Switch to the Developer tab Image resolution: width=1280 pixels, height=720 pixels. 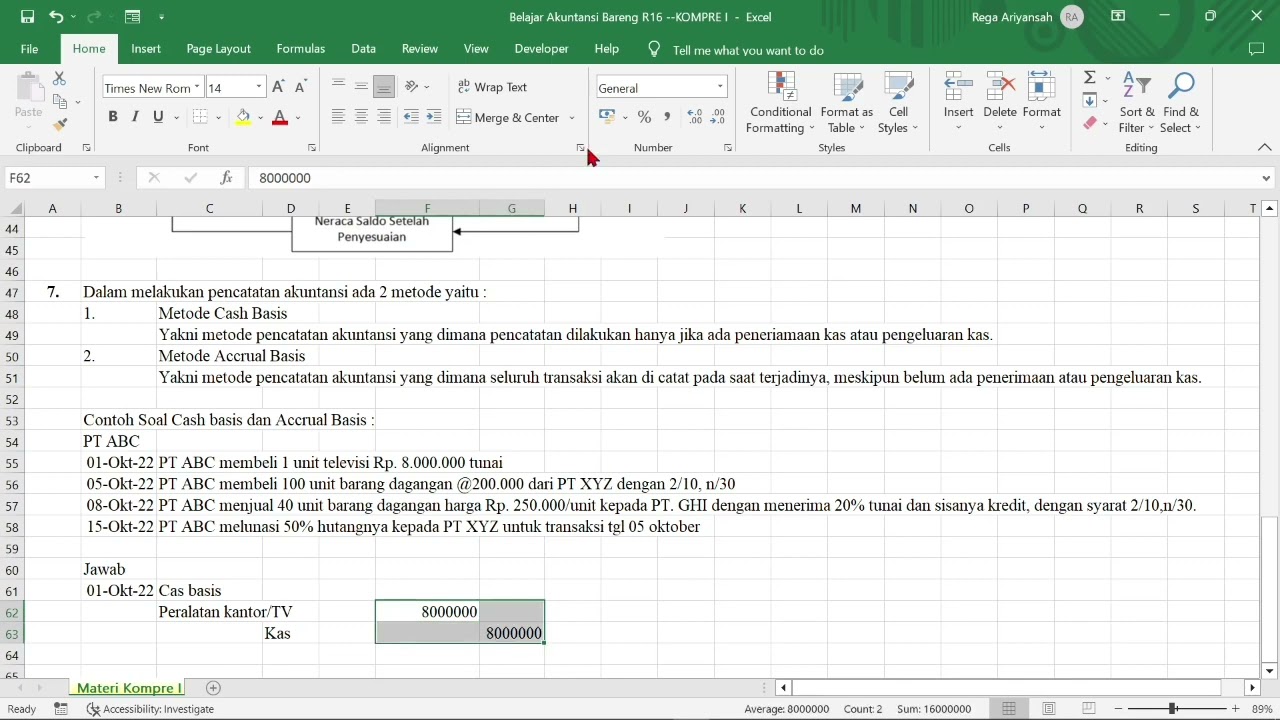[x=542, y=49]
